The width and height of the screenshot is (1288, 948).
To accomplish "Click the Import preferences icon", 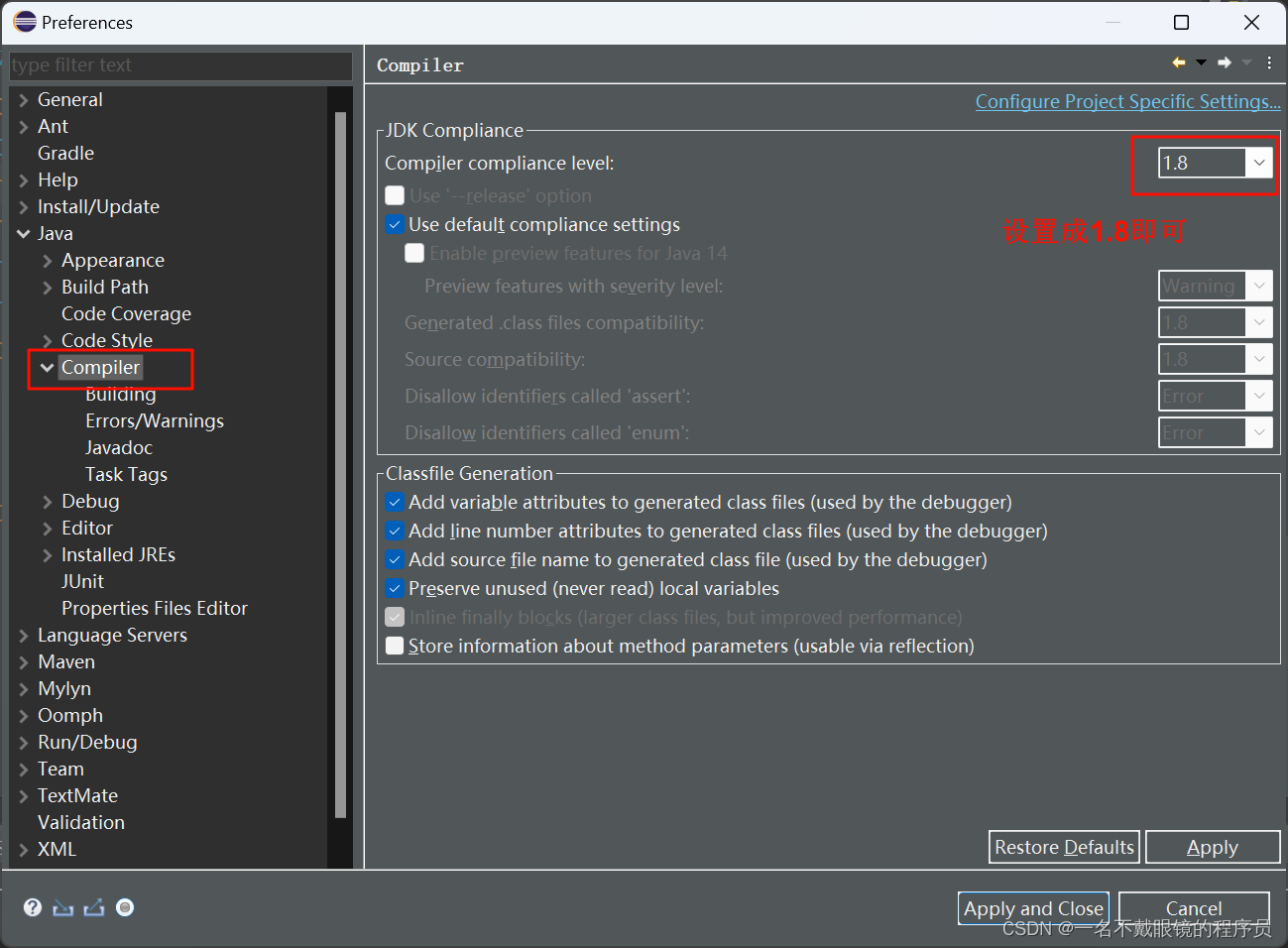I will [63, 907].
